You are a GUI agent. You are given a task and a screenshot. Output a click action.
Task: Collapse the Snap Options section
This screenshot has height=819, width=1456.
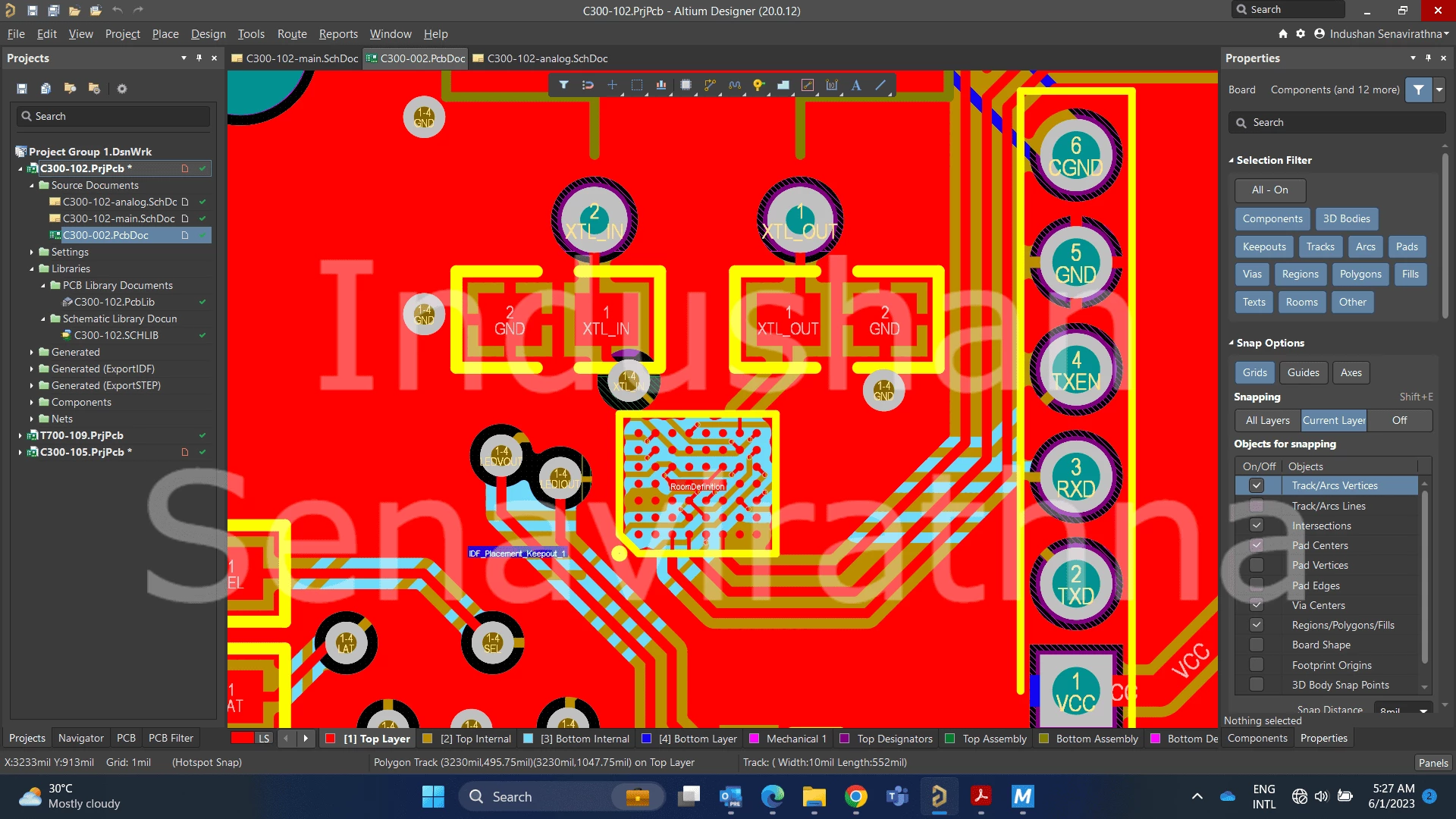(1232, 343)
